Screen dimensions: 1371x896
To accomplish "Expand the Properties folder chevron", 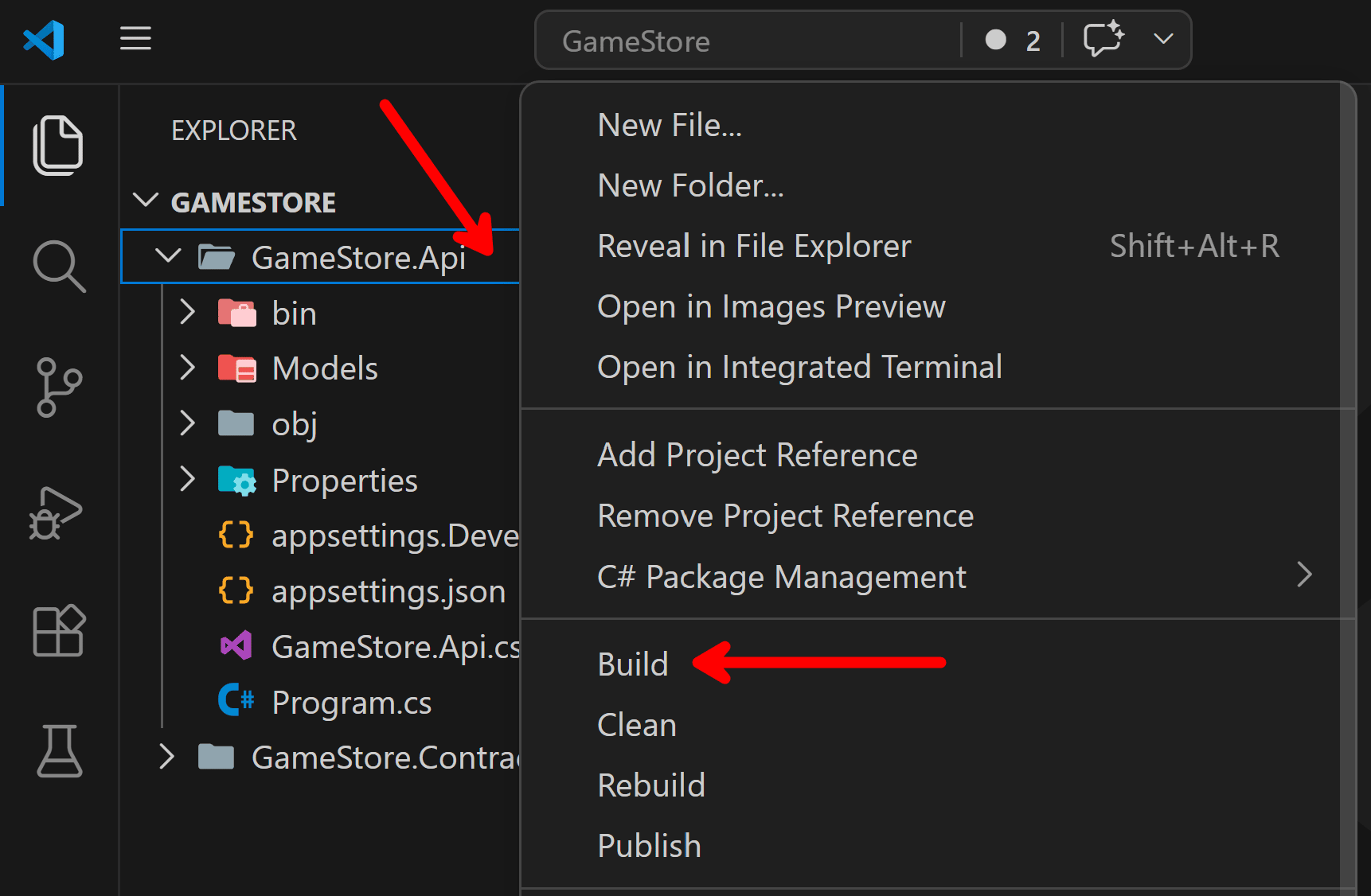I will click(187, 479).
